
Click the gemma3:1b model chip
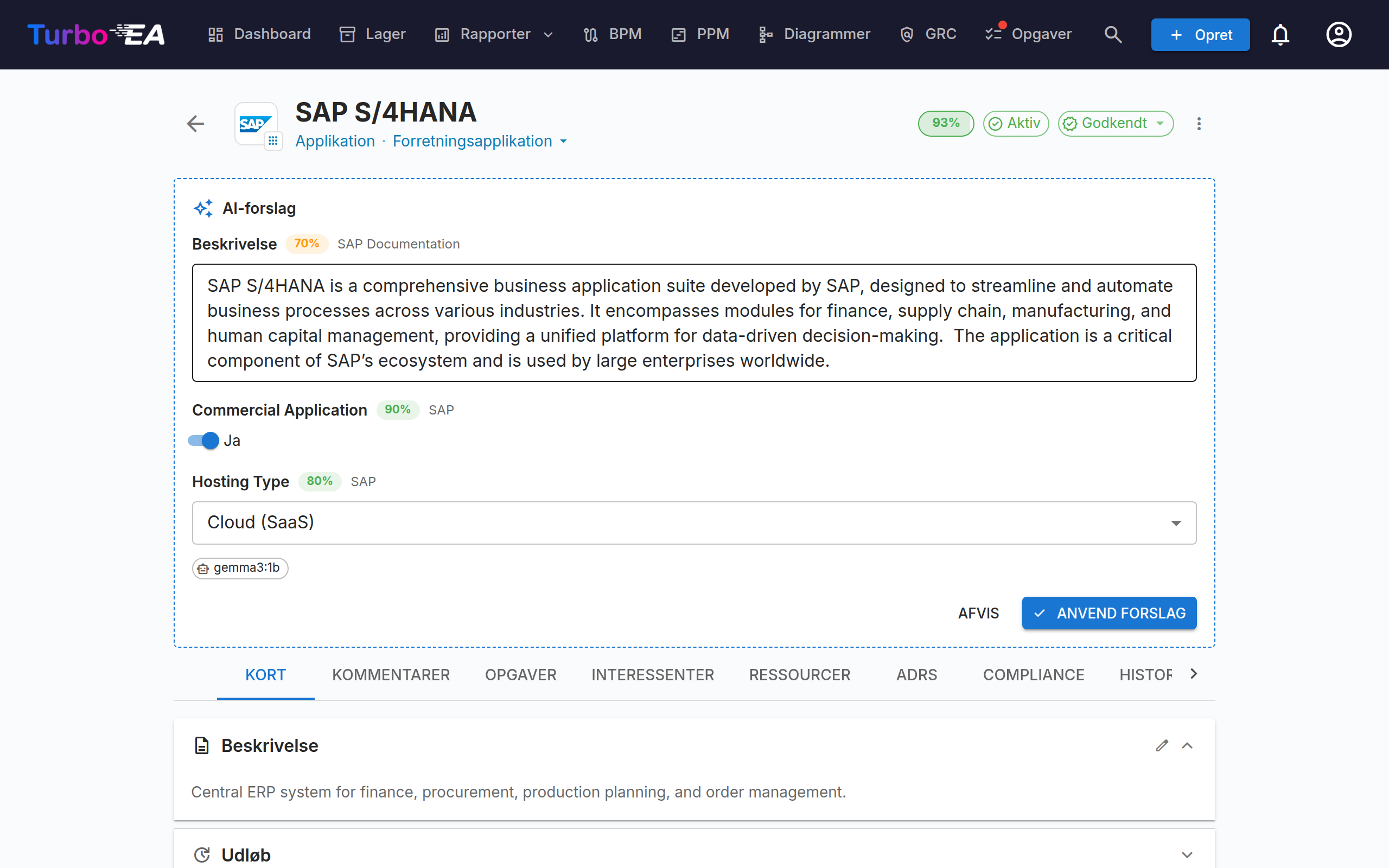pyautogui.click(x=240, y=569)
